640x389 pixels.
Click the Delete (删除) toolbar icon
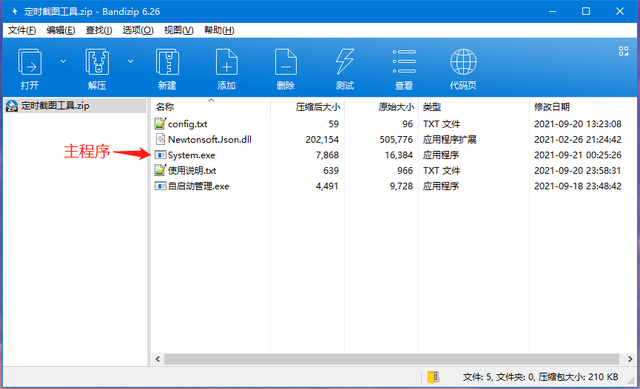(x=286, y=62)
